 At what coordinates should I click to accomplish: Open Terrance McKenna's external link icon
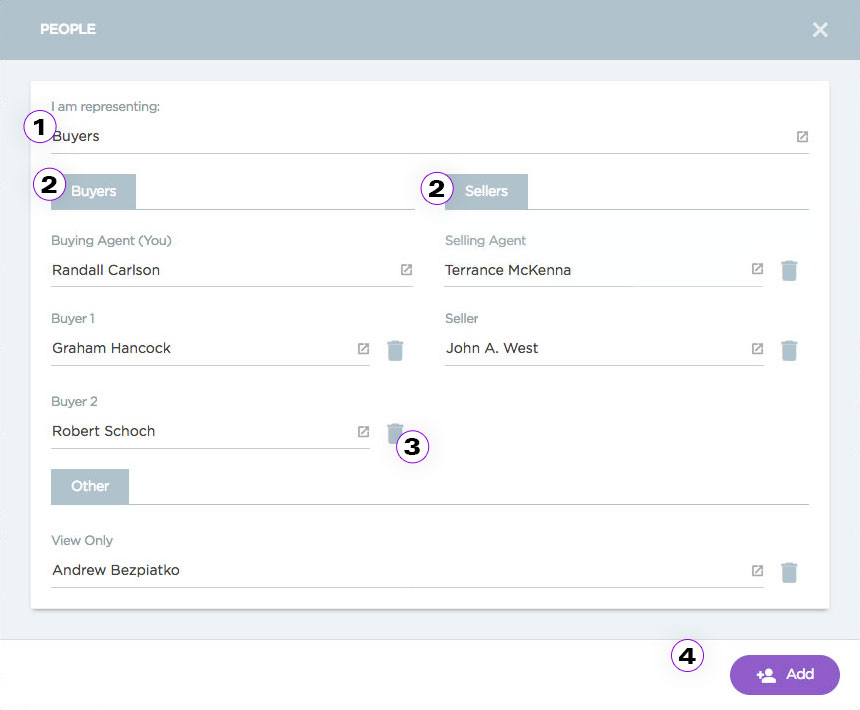(757, 270)
